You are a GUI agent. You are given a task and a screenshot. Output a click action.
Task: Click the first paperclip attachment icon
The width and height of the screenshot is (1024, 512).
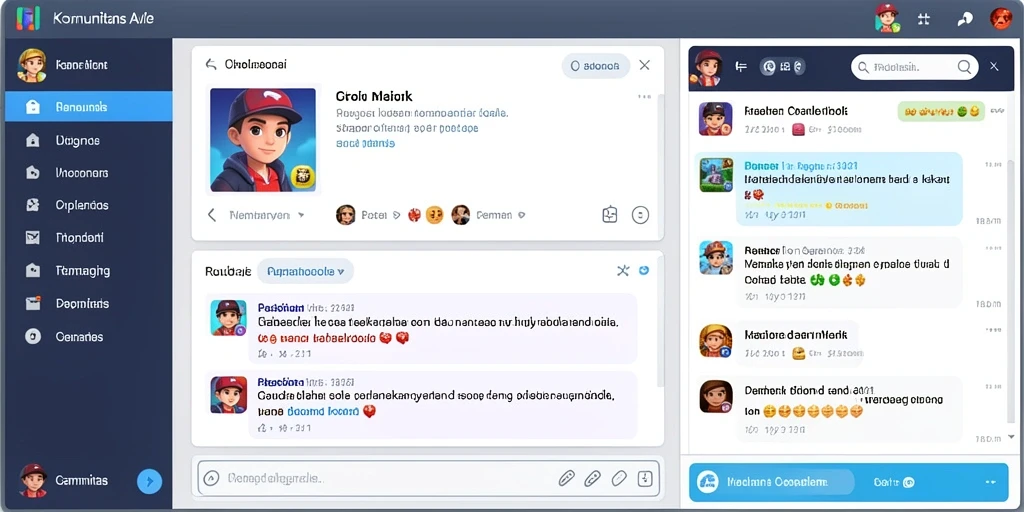[x=566, y=478]
